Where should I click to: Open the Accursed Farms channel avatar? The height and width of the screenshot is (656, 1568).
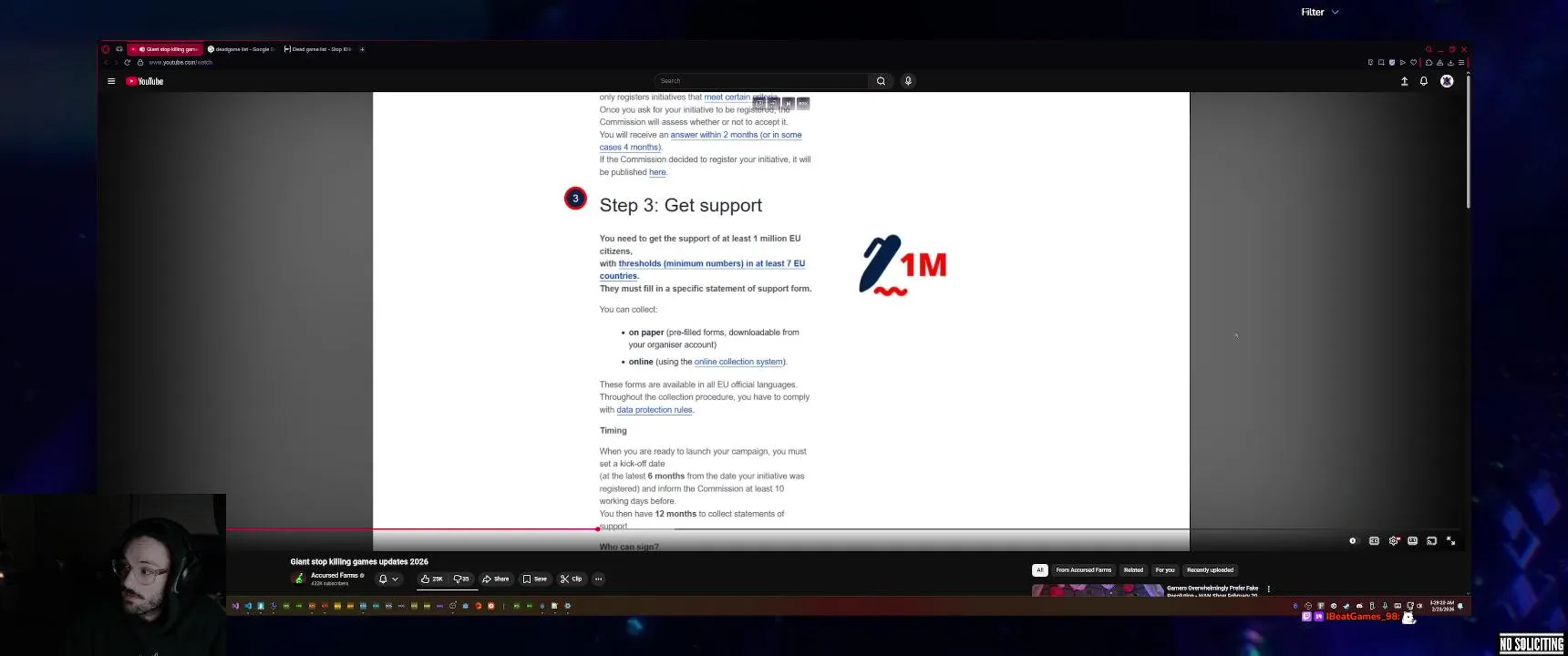[299, 579]
